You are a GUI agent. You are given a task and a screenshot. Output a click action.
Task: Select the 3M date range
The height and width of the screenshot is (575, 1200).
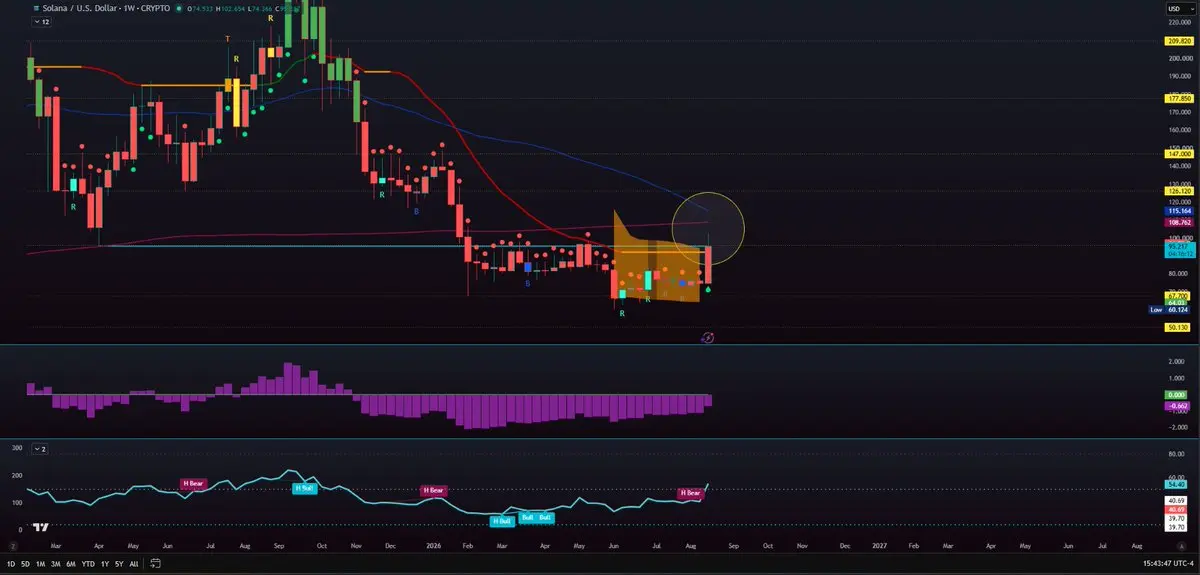tap(56, 564)
